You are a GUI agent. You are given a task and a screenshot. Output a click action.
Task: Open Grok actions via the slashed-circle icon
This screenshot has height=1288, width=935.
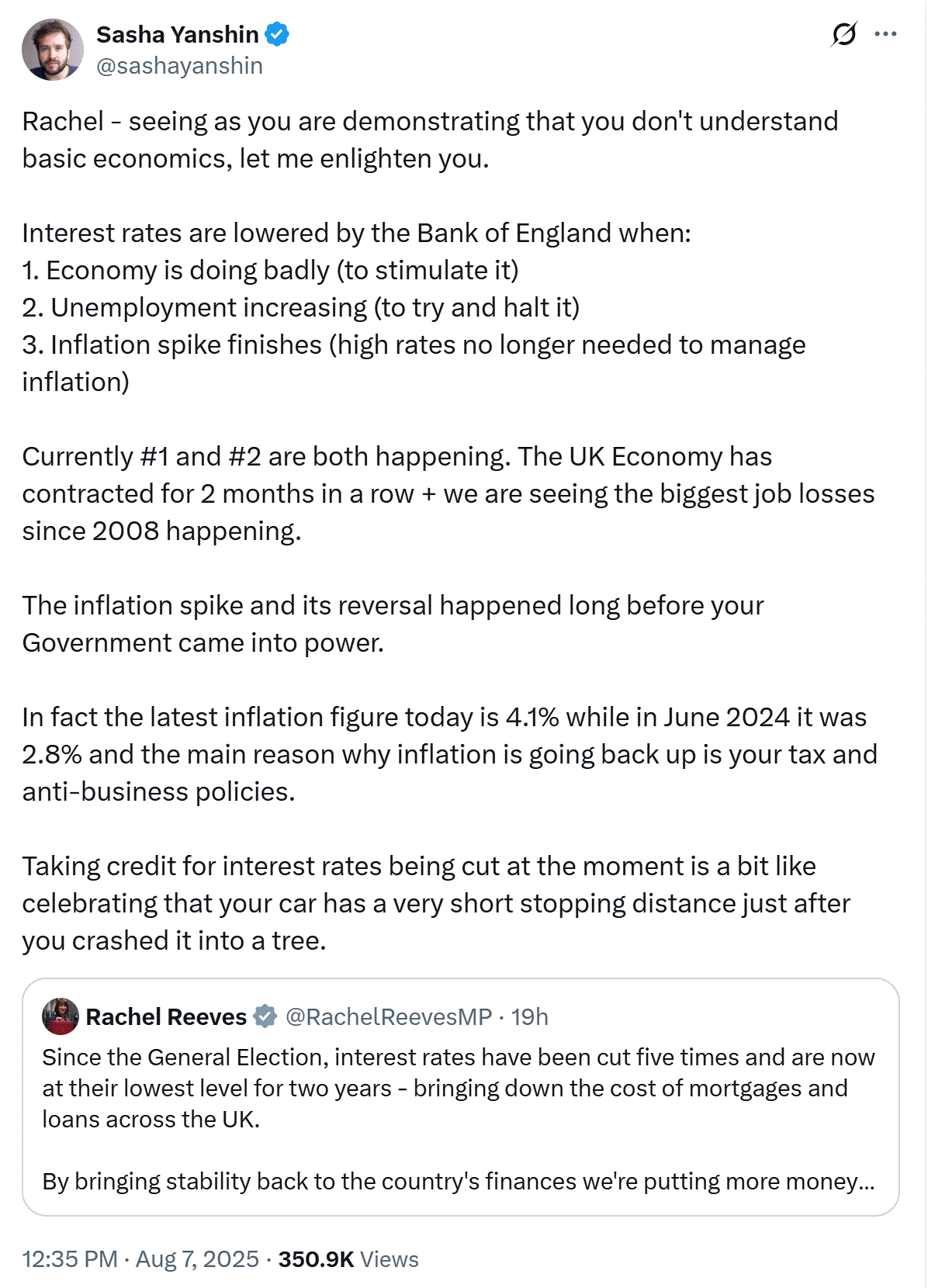tap(843, 34)
